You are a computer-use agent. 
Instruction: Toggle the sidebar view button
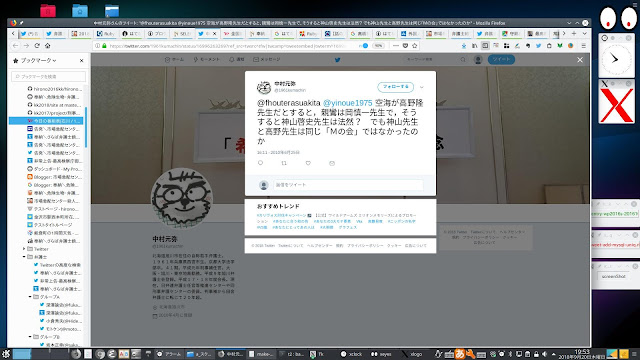[x=485, y=46]
